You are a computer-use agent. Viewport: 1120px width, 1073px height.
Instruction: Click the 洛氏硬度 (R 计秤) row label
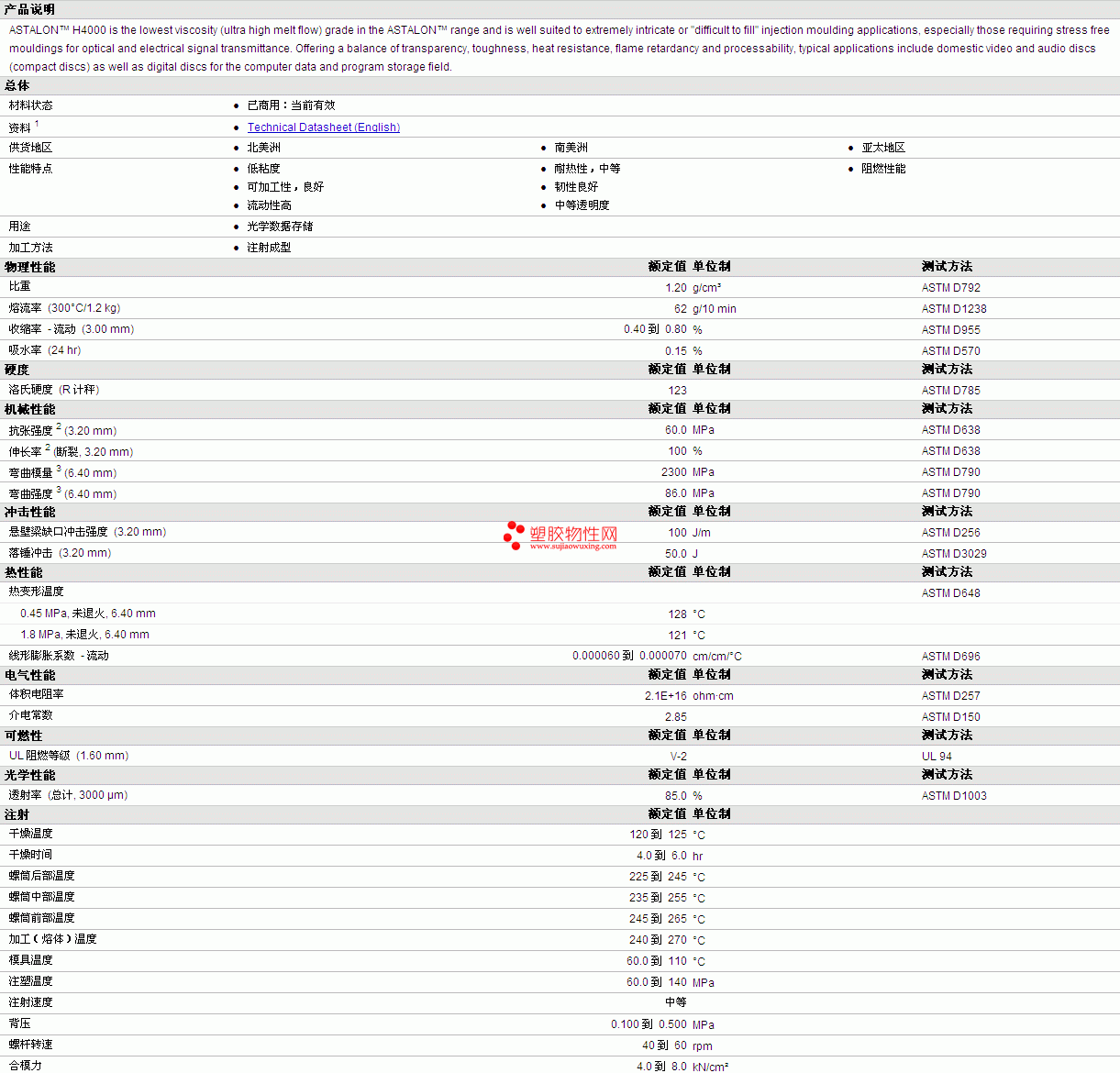[x=53, y=390]
